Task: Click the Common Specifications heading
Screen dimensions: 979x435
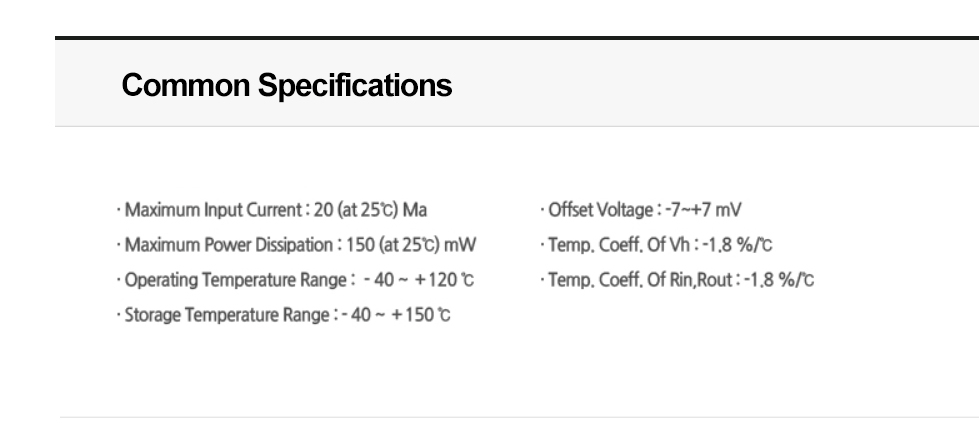Action: coord(287,86)
